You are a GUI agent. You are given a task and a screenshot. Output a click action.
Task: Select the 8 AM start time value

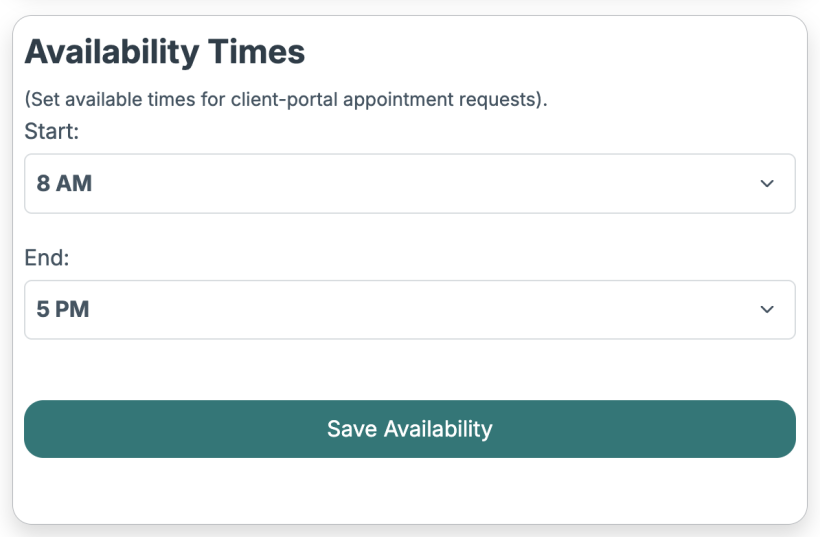coord(64,184)
